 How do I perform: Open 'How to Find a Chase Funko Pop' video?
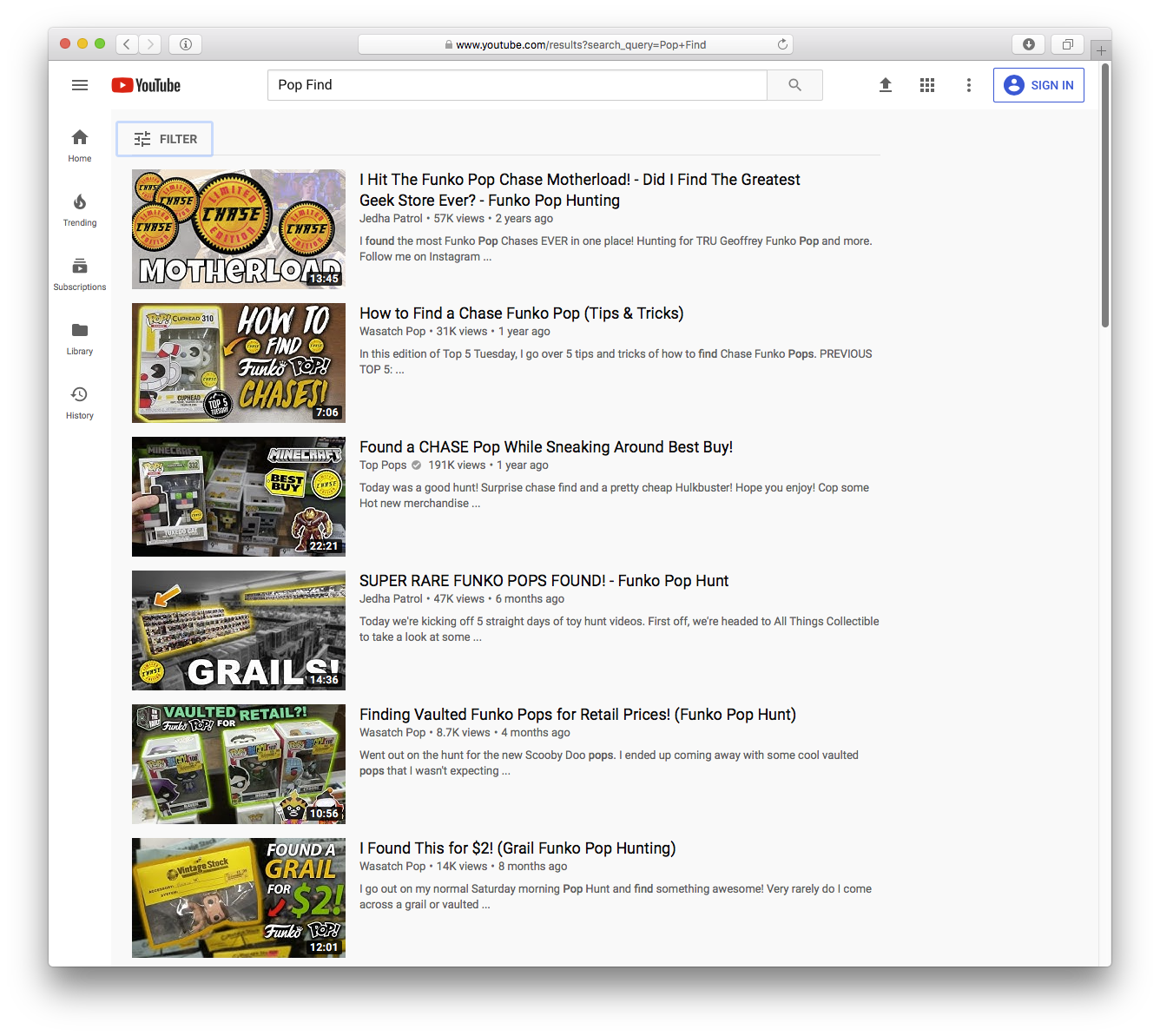click(521, 313)
